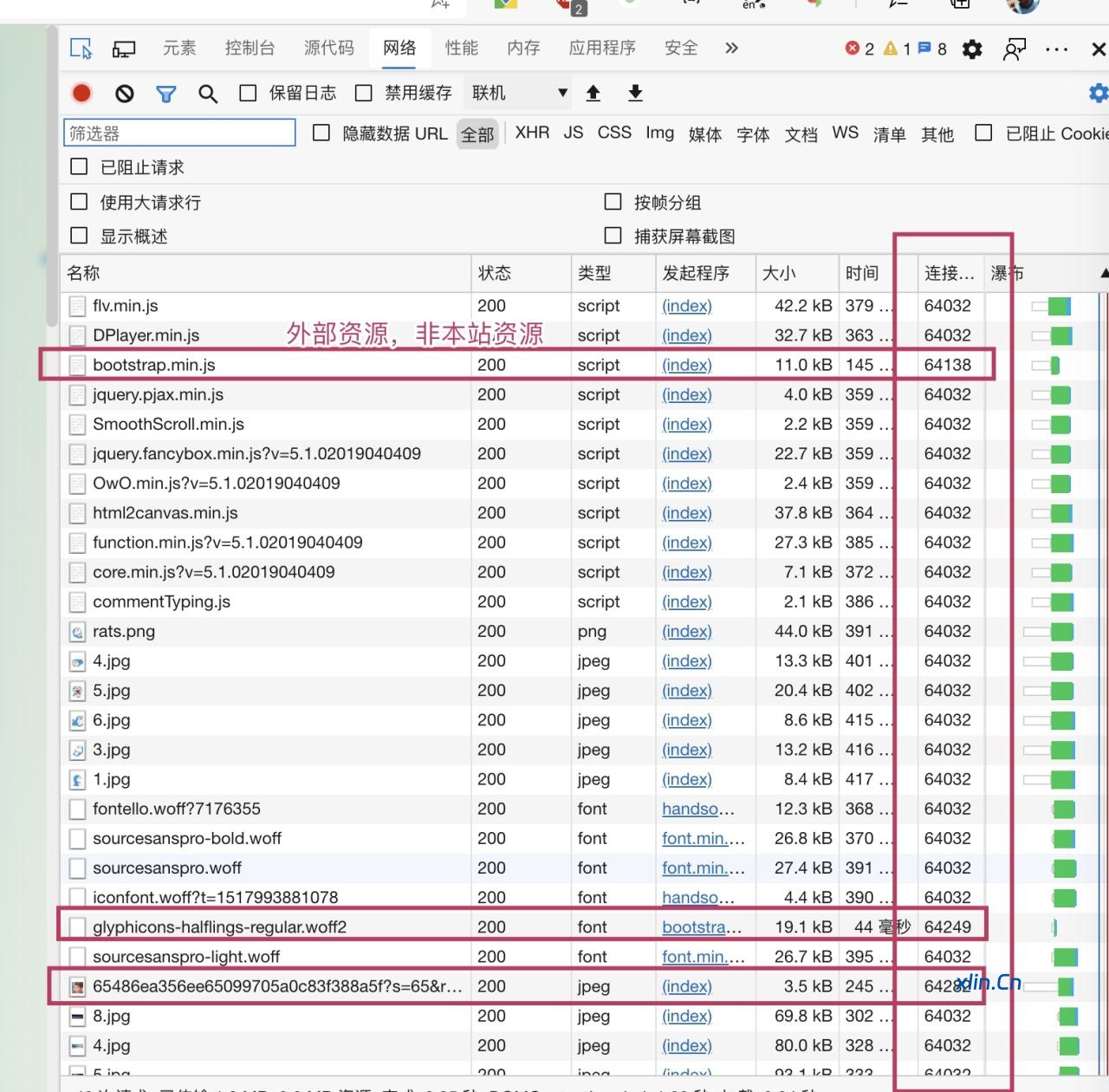Clear the network log icon
The height and width of the screenshot is (1092, 1109).
click(125, 94)
